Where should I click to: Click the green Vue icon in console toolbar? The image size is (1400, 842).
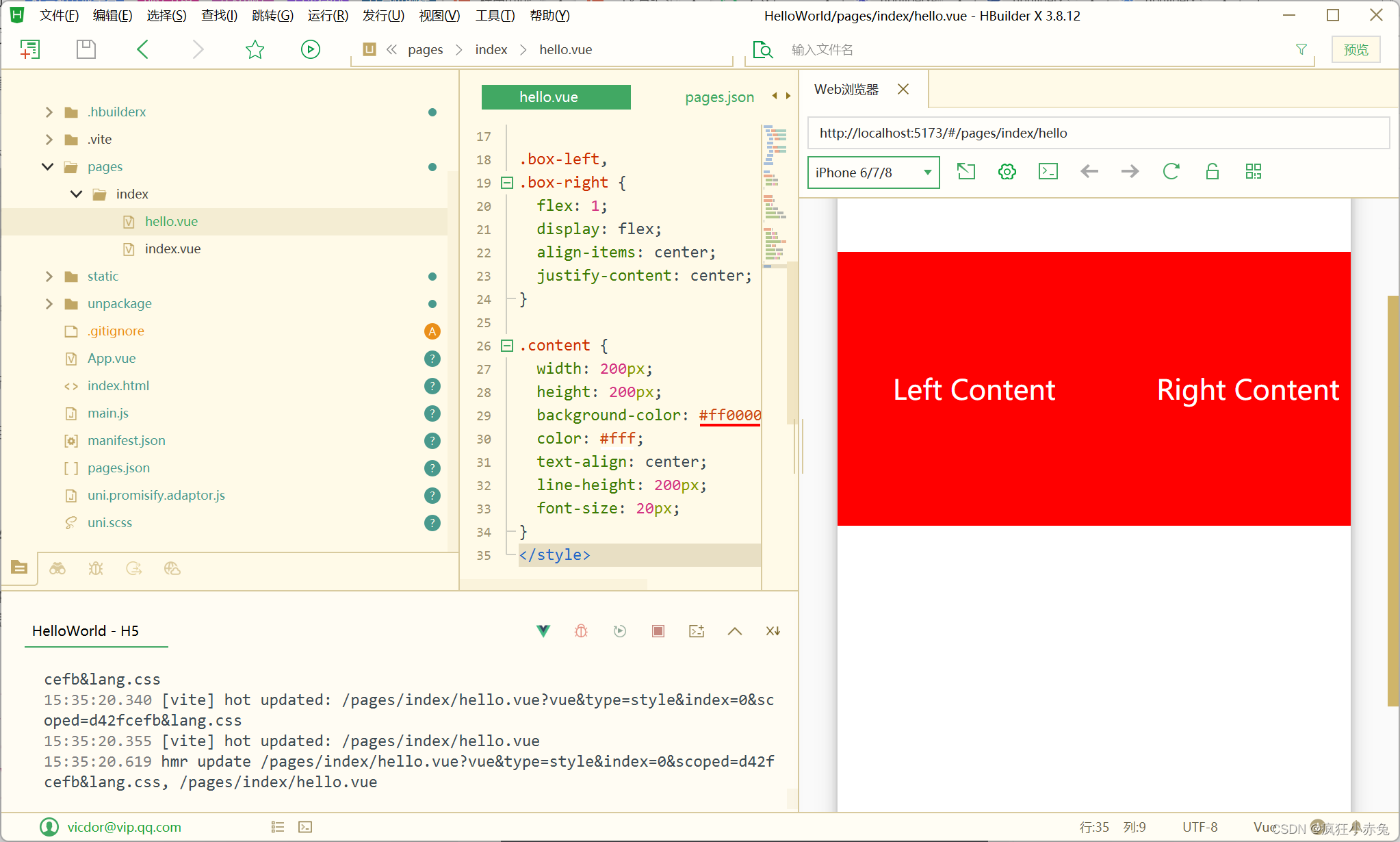543,631
